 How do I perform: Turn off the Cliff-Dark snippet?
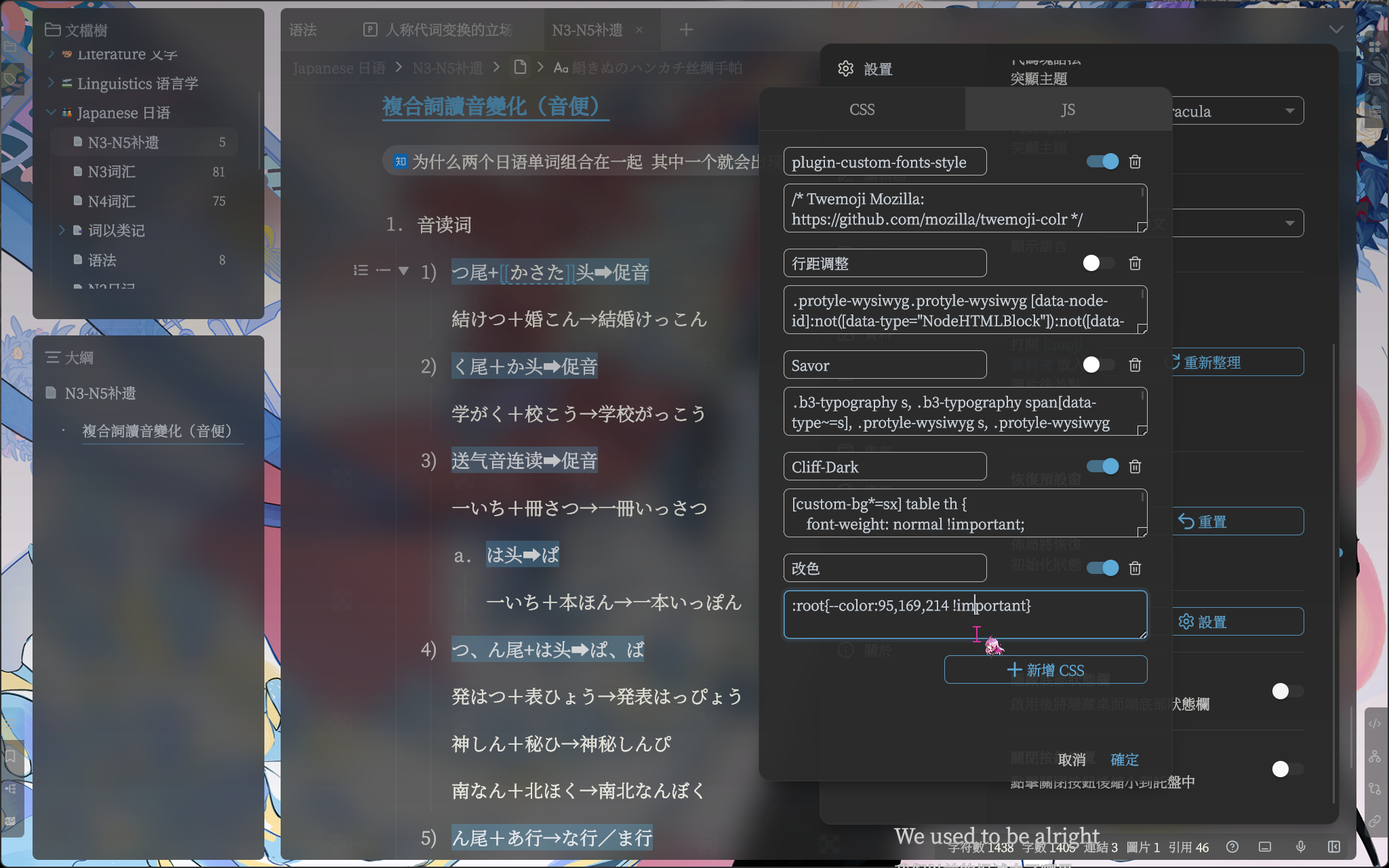tap(1102, 466)
